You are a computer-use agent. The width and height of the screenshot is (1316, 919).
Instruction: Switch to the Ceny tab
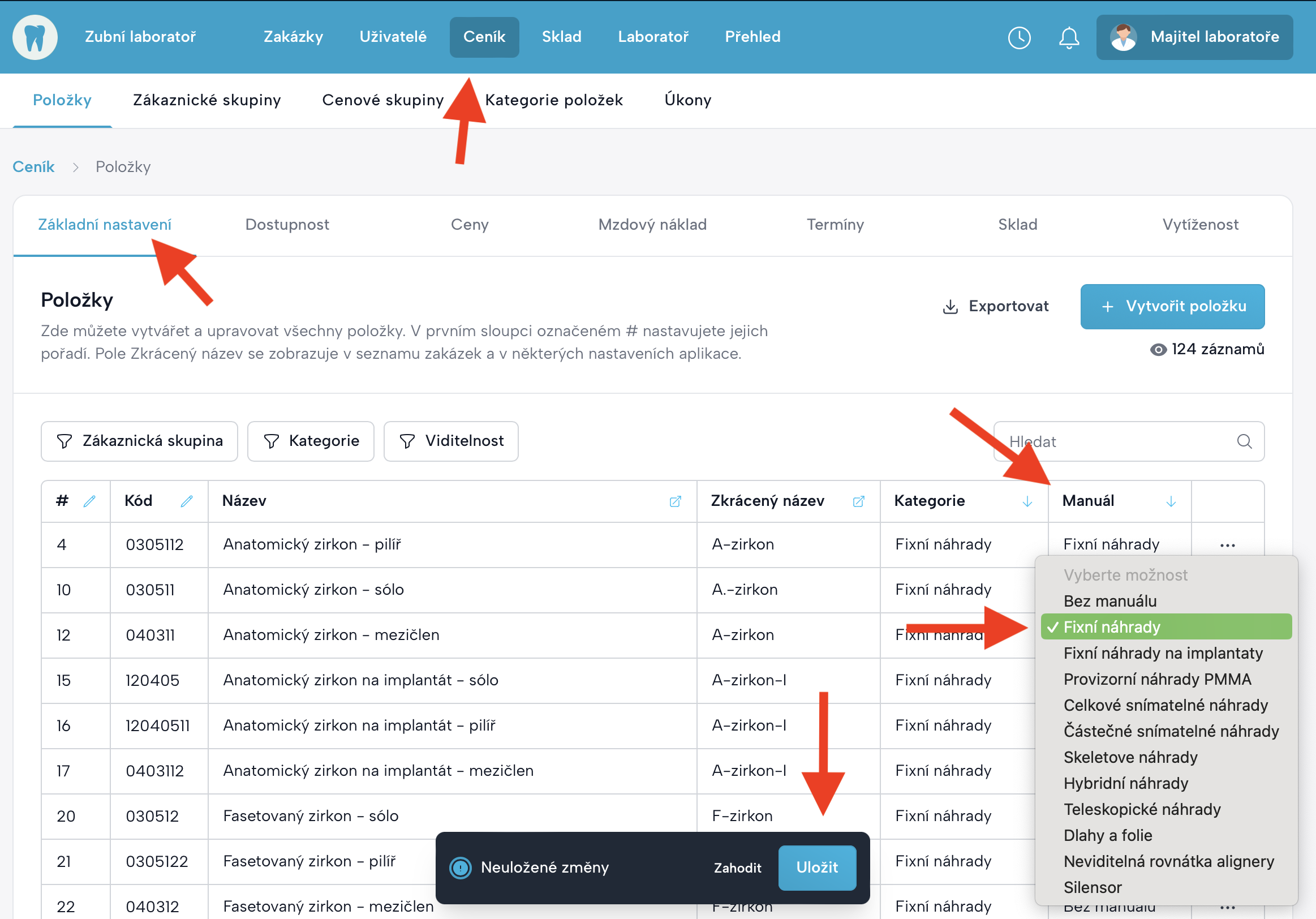pos(470,225)
